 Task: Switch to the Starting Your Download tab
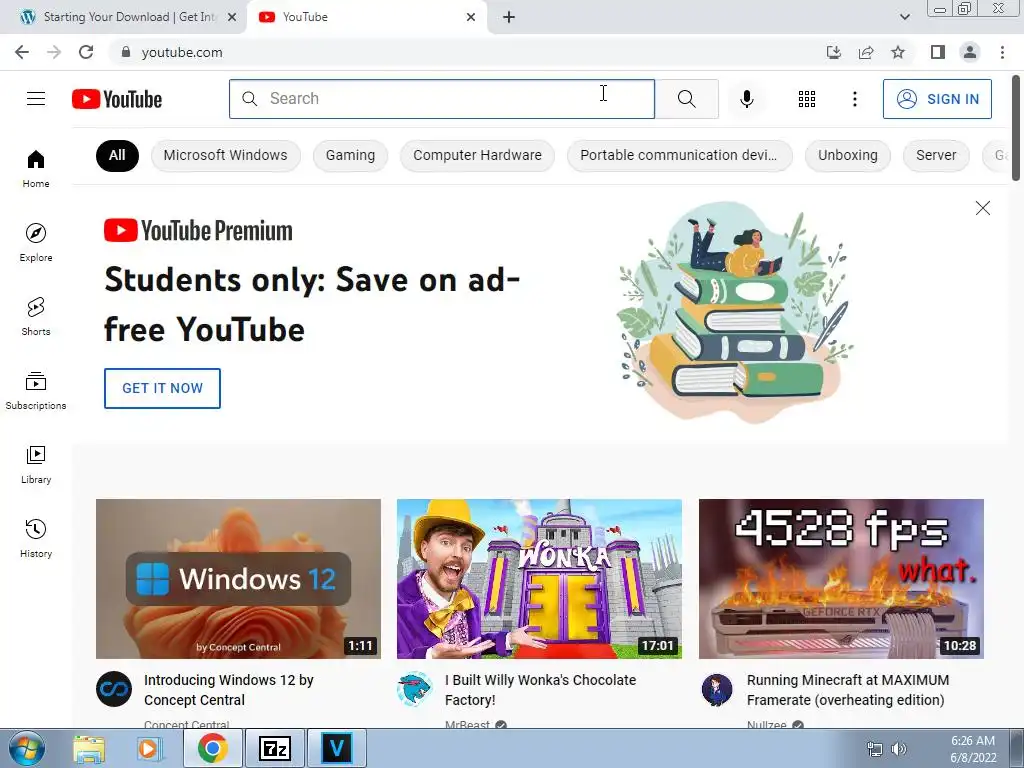(128, 17)
